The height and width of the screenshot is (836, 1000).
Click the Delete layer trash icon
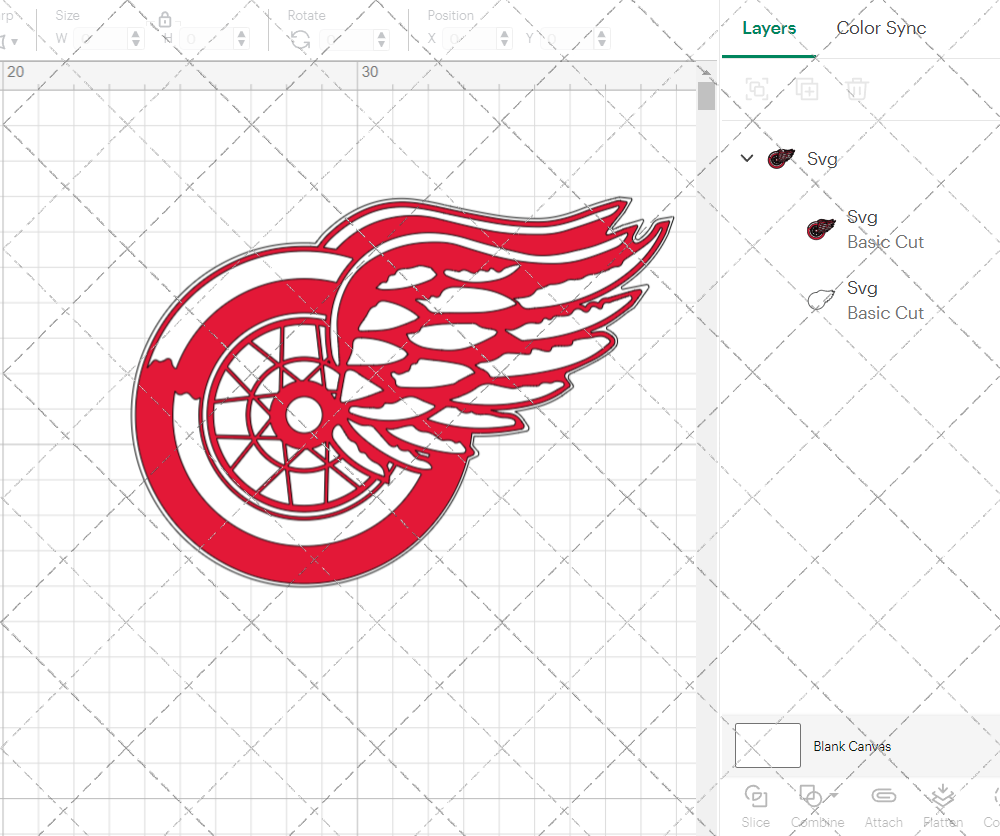coord(857,89)
